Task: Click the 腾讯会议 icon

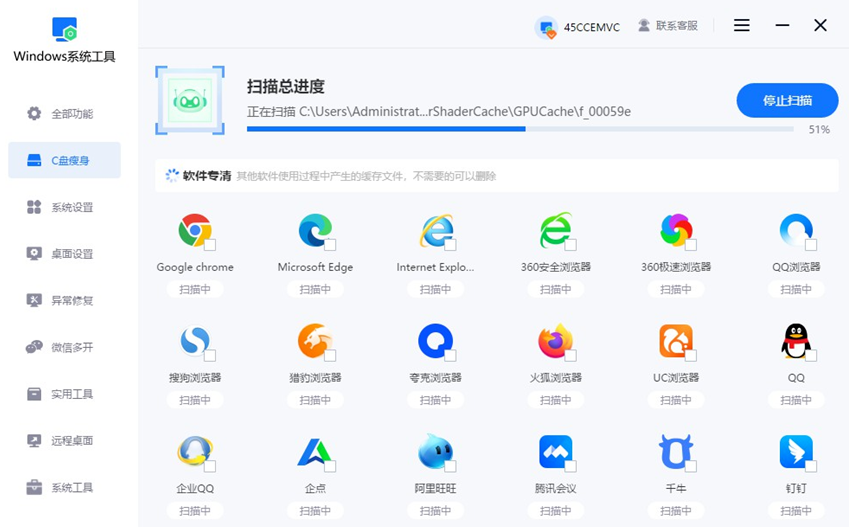Action: 556,452
